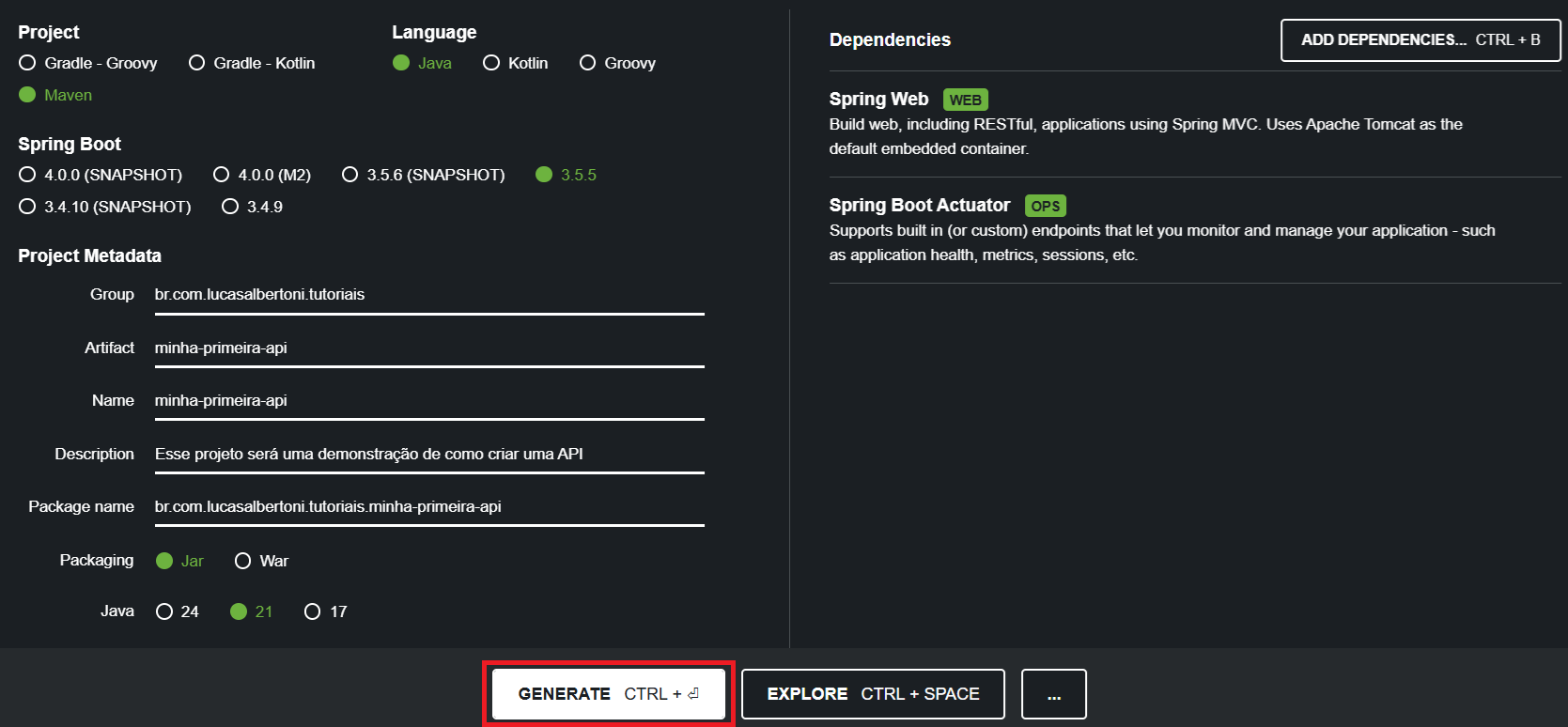Click the Project section heading
The image size is (1568, 727).
pos(49,32)
